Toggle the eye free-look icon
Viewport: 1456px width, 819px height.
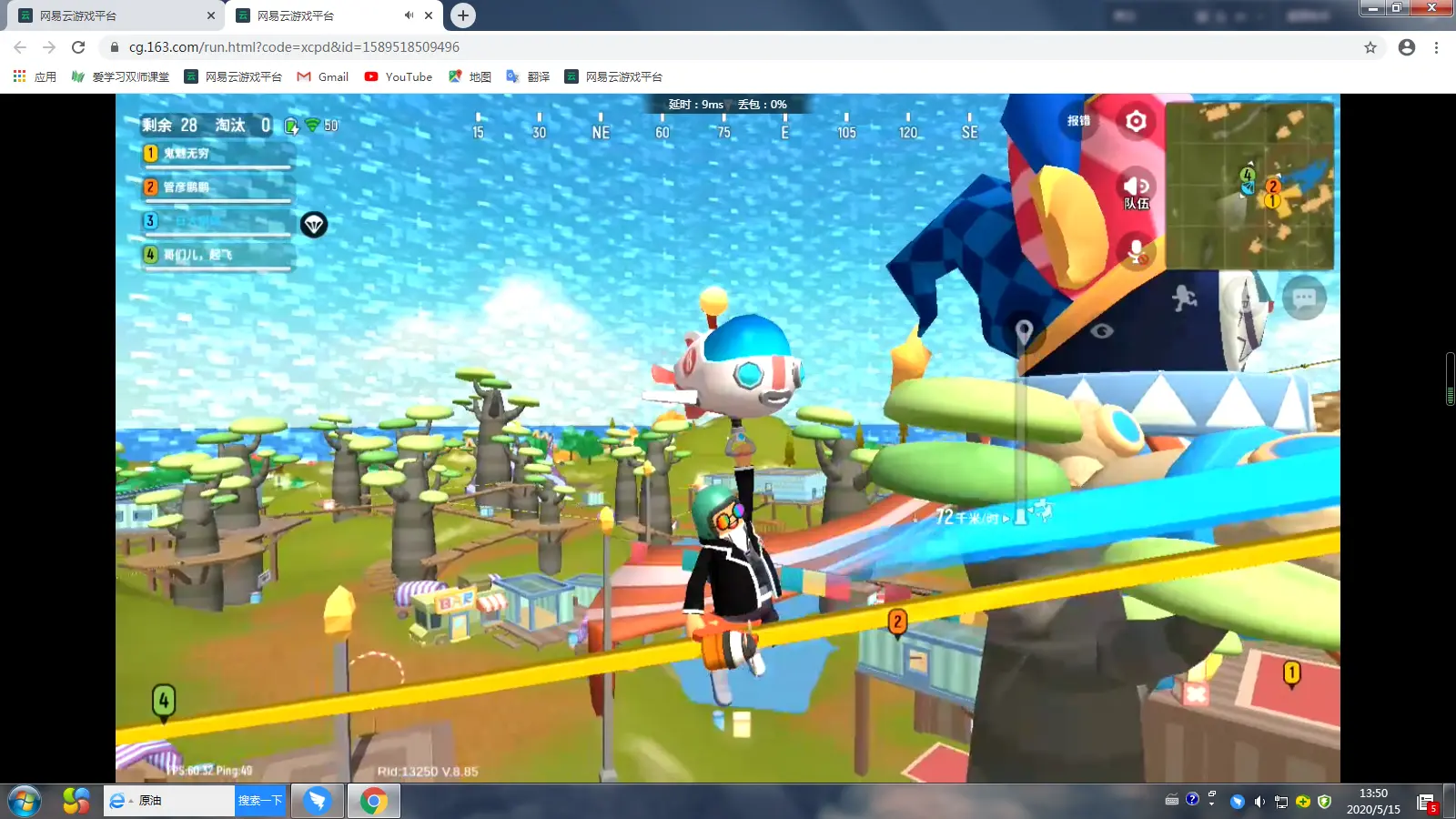coord(1101,330)
